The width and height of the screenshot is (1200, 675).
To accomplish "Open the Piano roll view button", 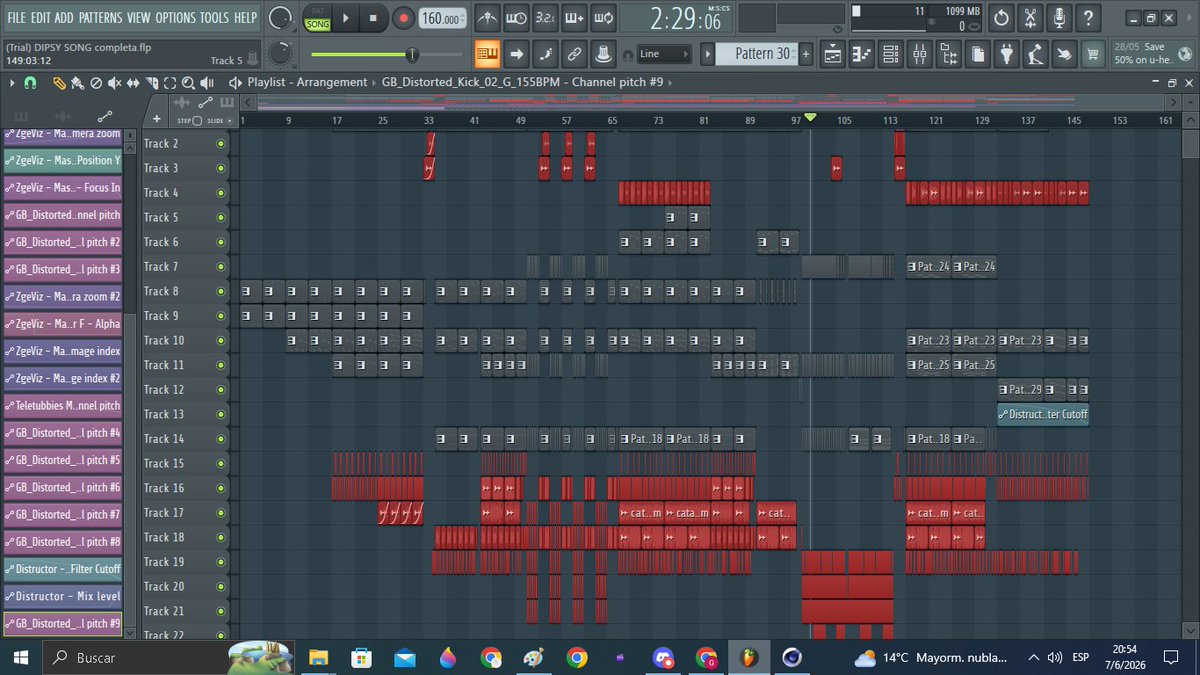I will point(863,54).
